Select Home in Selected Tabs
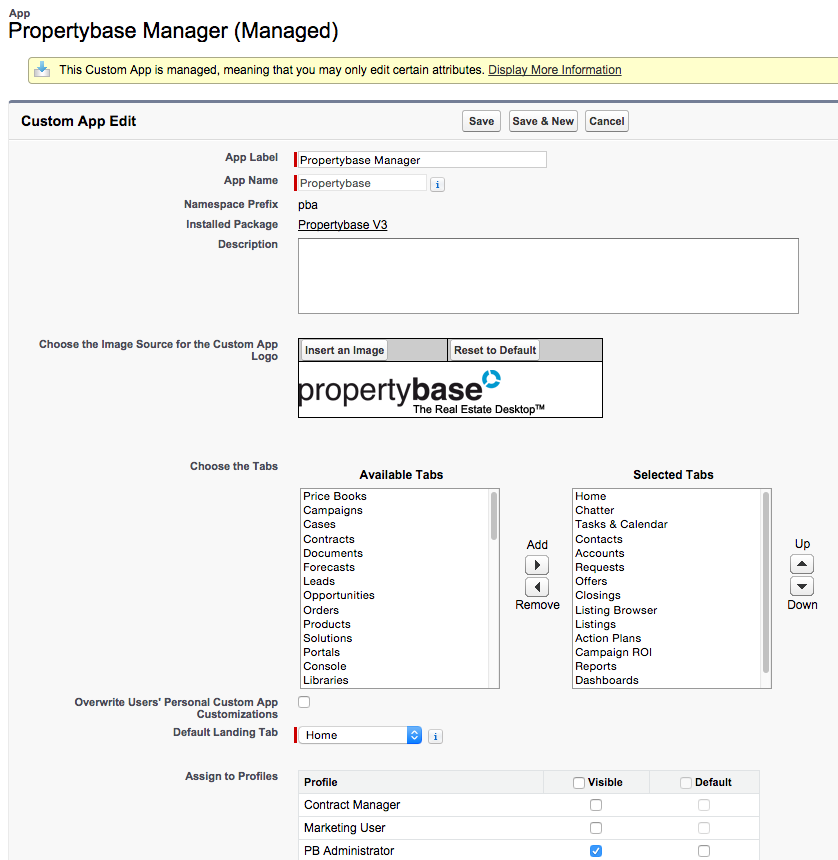This screenshot has height=860, width=838. (590, 496)
